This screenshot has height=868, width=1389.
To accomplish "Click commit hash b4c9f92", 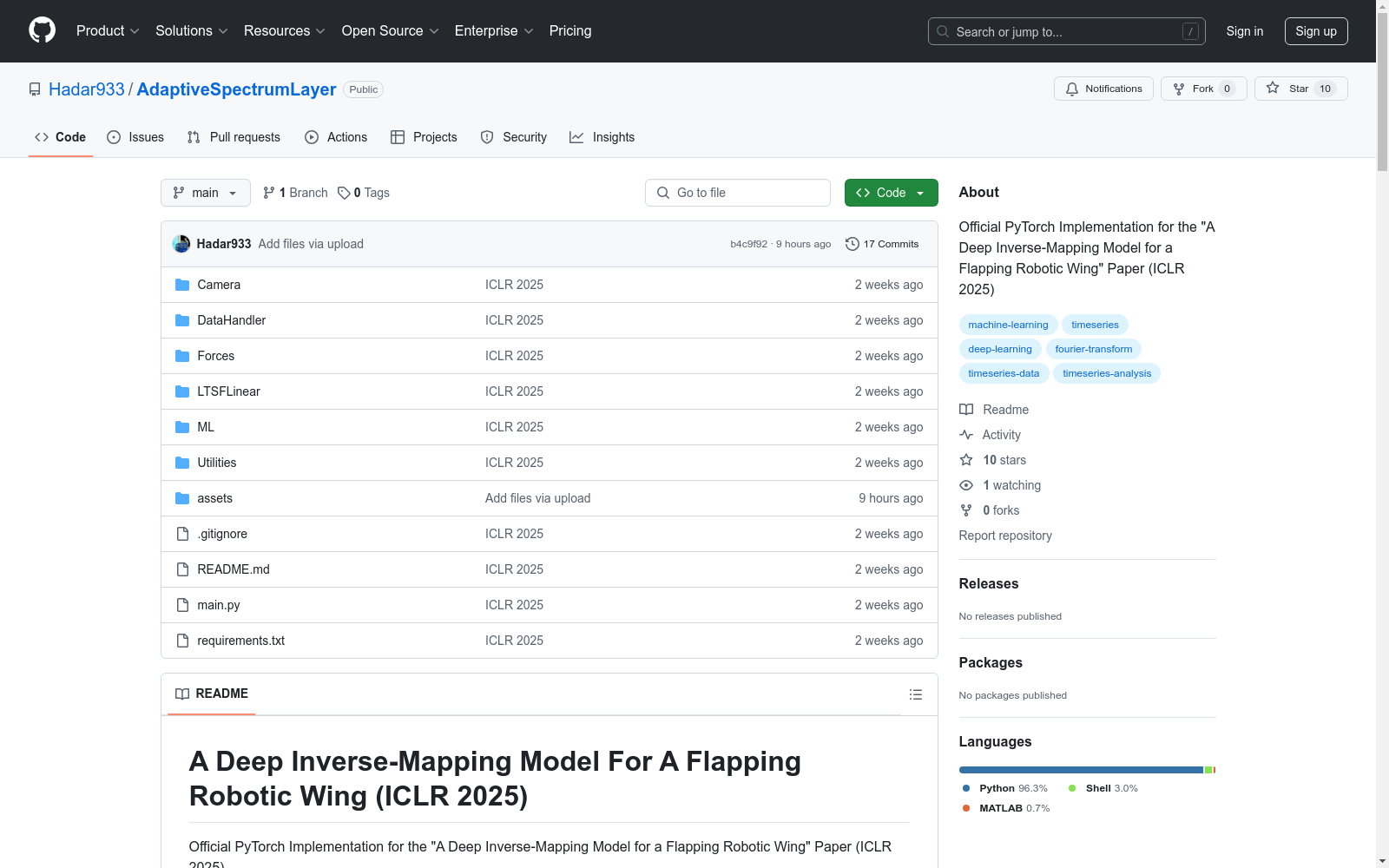I will [749, 244].
